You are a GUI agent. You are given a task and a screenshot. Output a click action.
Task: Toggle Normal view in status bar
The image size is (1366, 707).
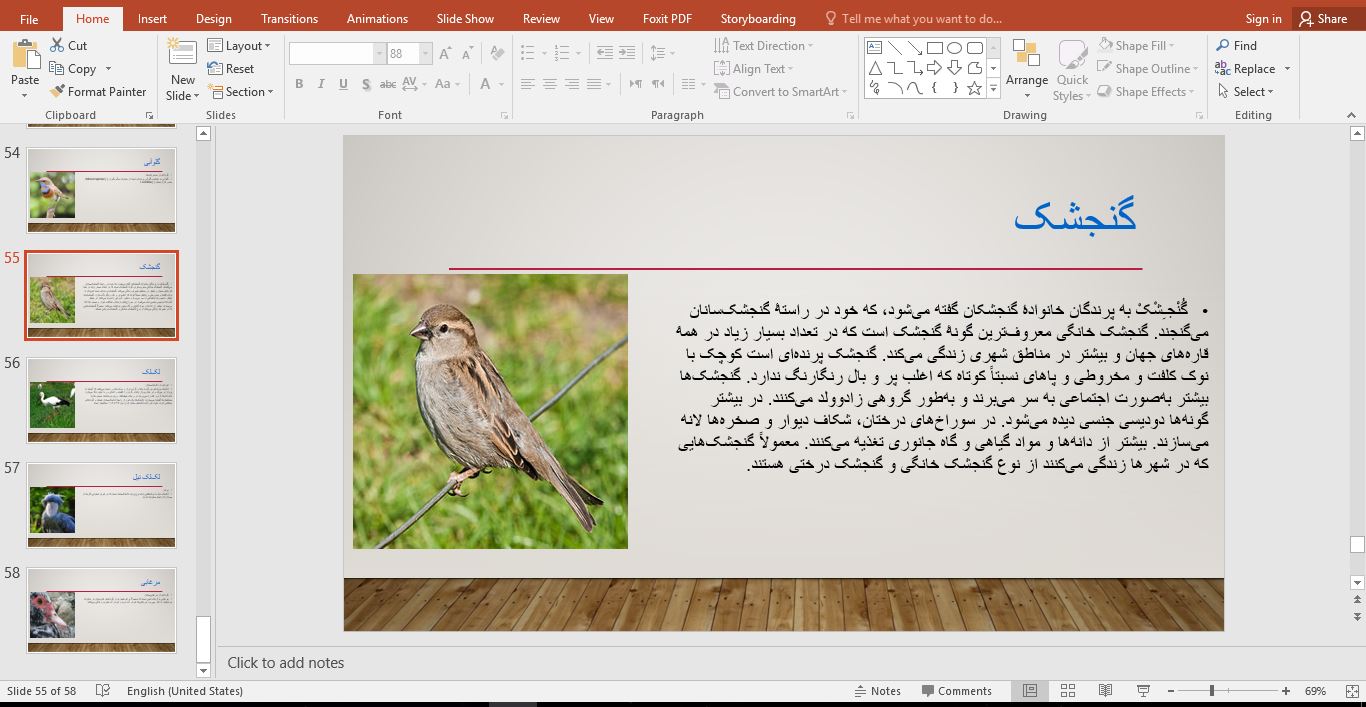pos(1029,691)
